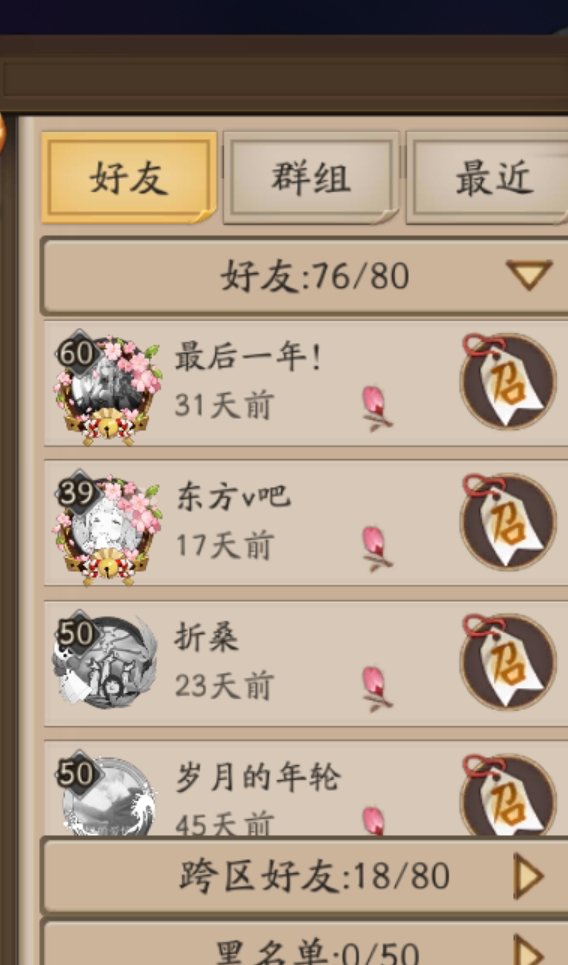Click the 跨区好友:18/80 header bar
The image size is (568, 965).
(305, 875)
